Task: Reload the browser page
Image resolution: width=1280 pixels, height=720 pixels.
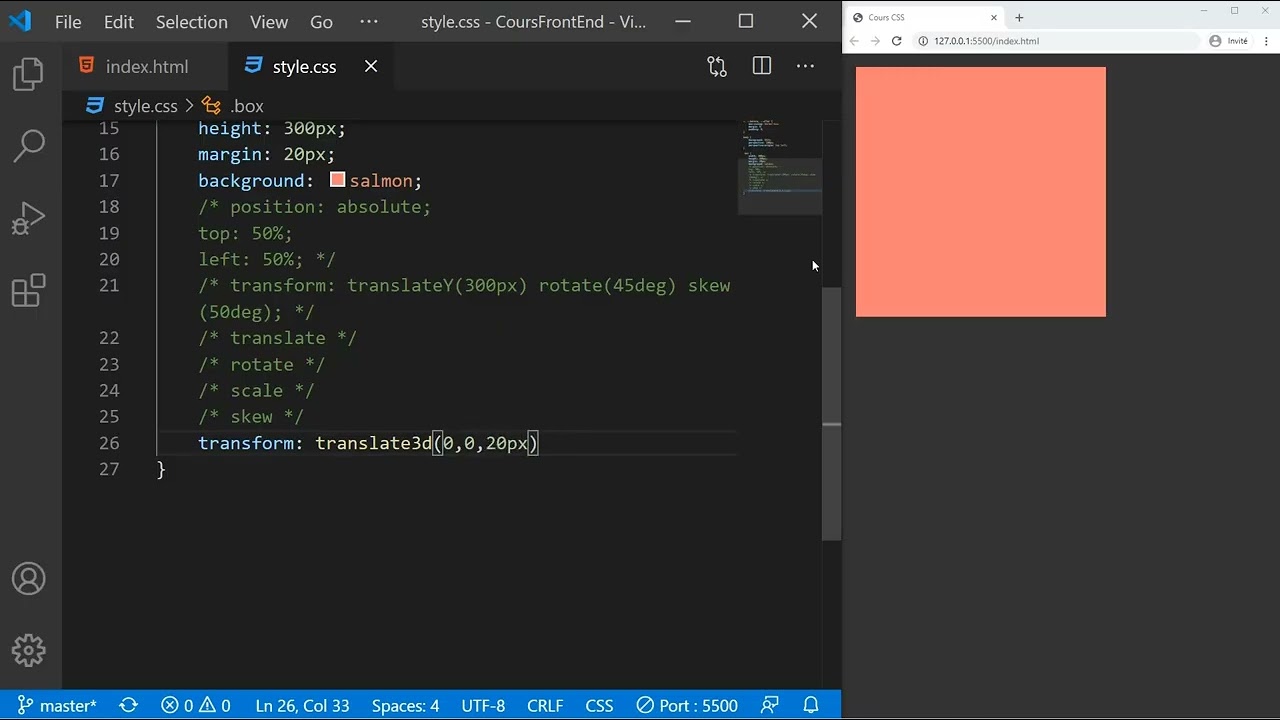Action: click(x=897, y=41)
